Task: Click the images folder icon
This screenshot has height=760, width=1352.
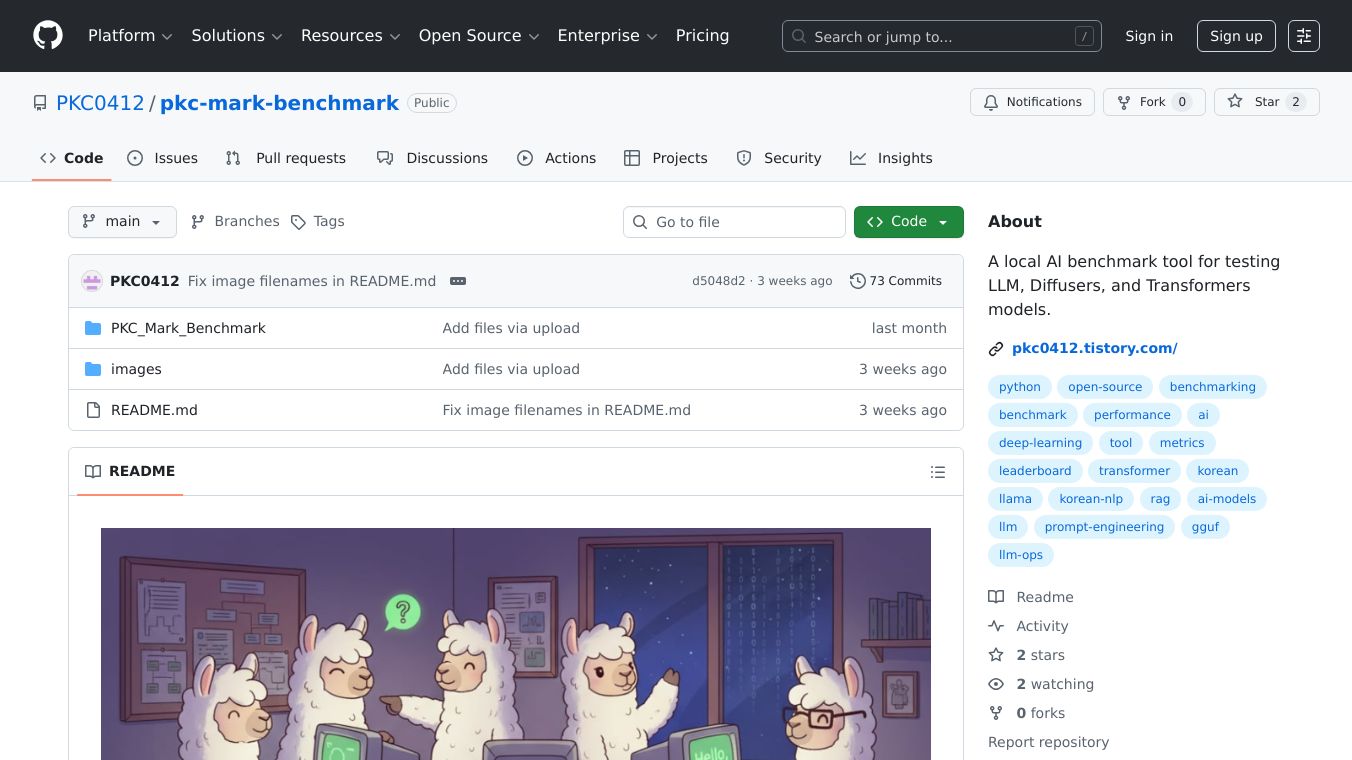Action: [93, 369]
